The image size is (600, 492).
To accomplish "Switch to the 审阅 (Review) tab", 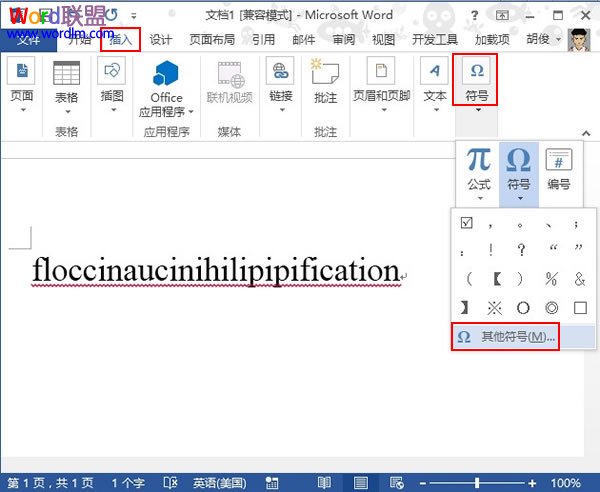I will pos(344,39).
